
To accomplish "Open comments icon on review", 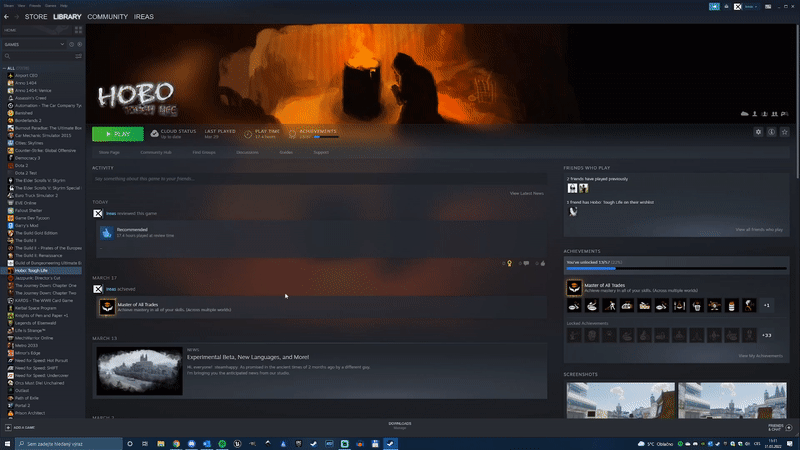I will click(x=526, y=263).
